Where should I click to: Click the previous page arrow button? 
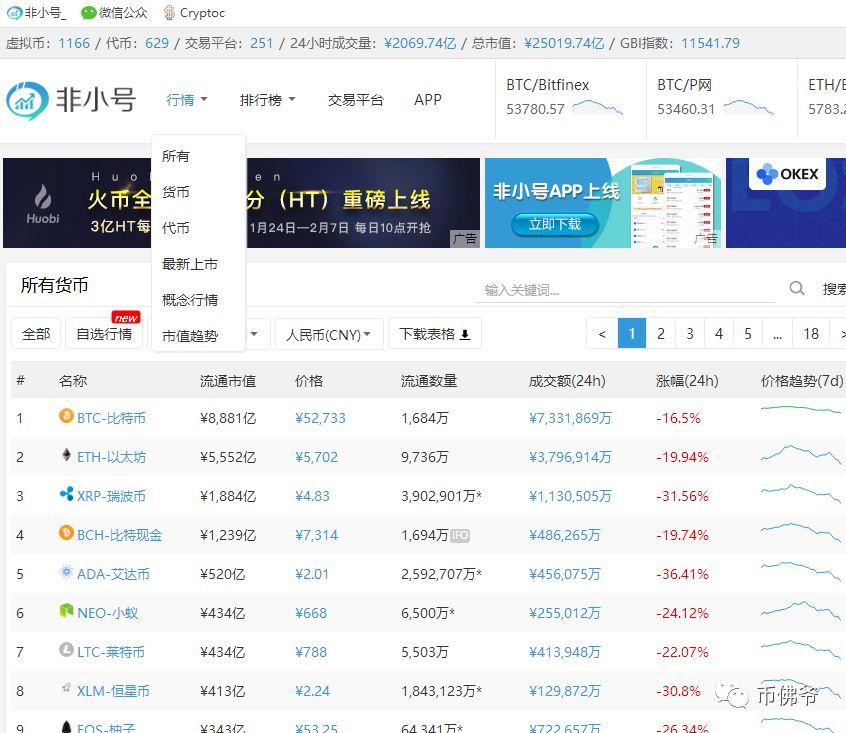(602, 334)
